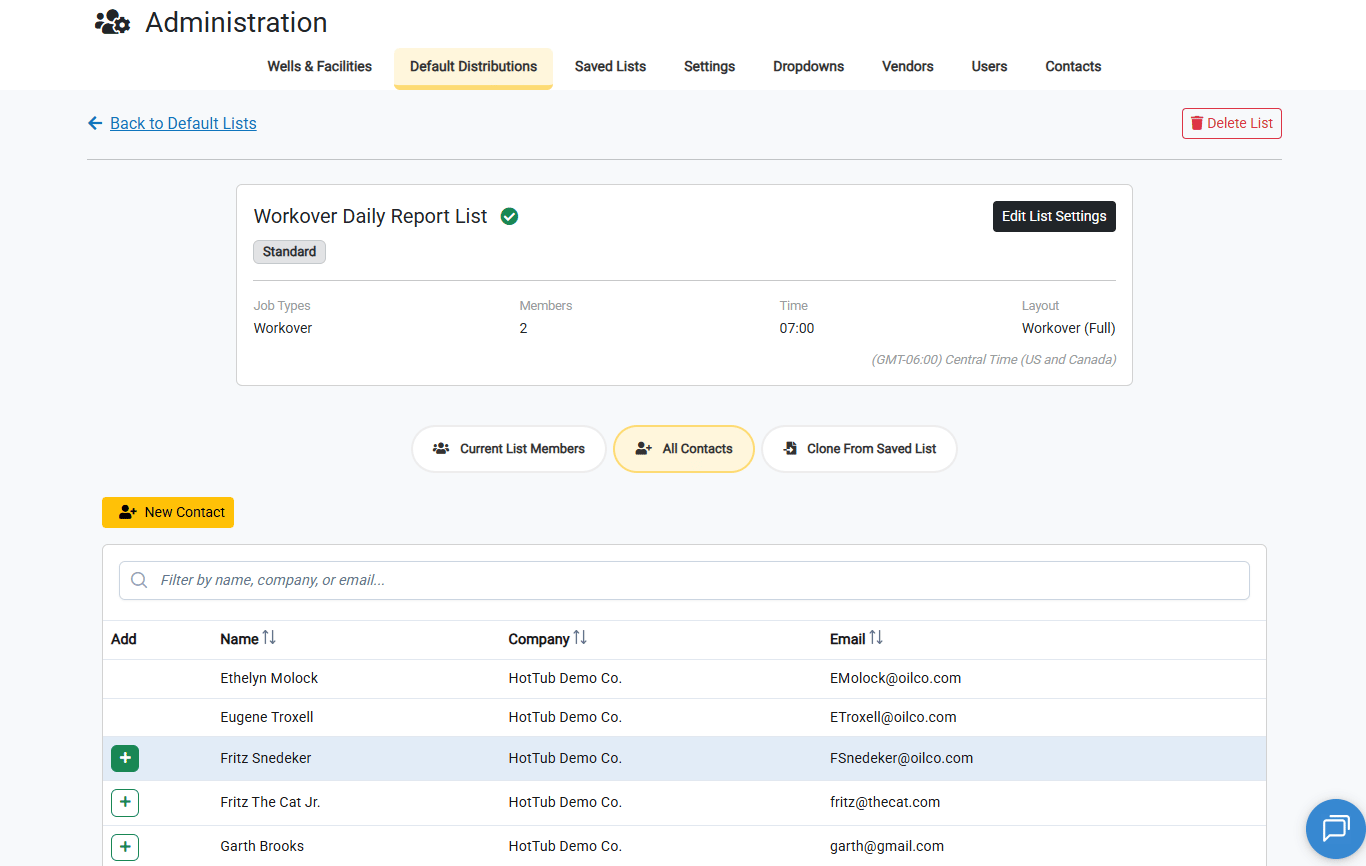Click the fritz@thecat.com email cell
Screen dimensions: 1366x866
(885, 802)
